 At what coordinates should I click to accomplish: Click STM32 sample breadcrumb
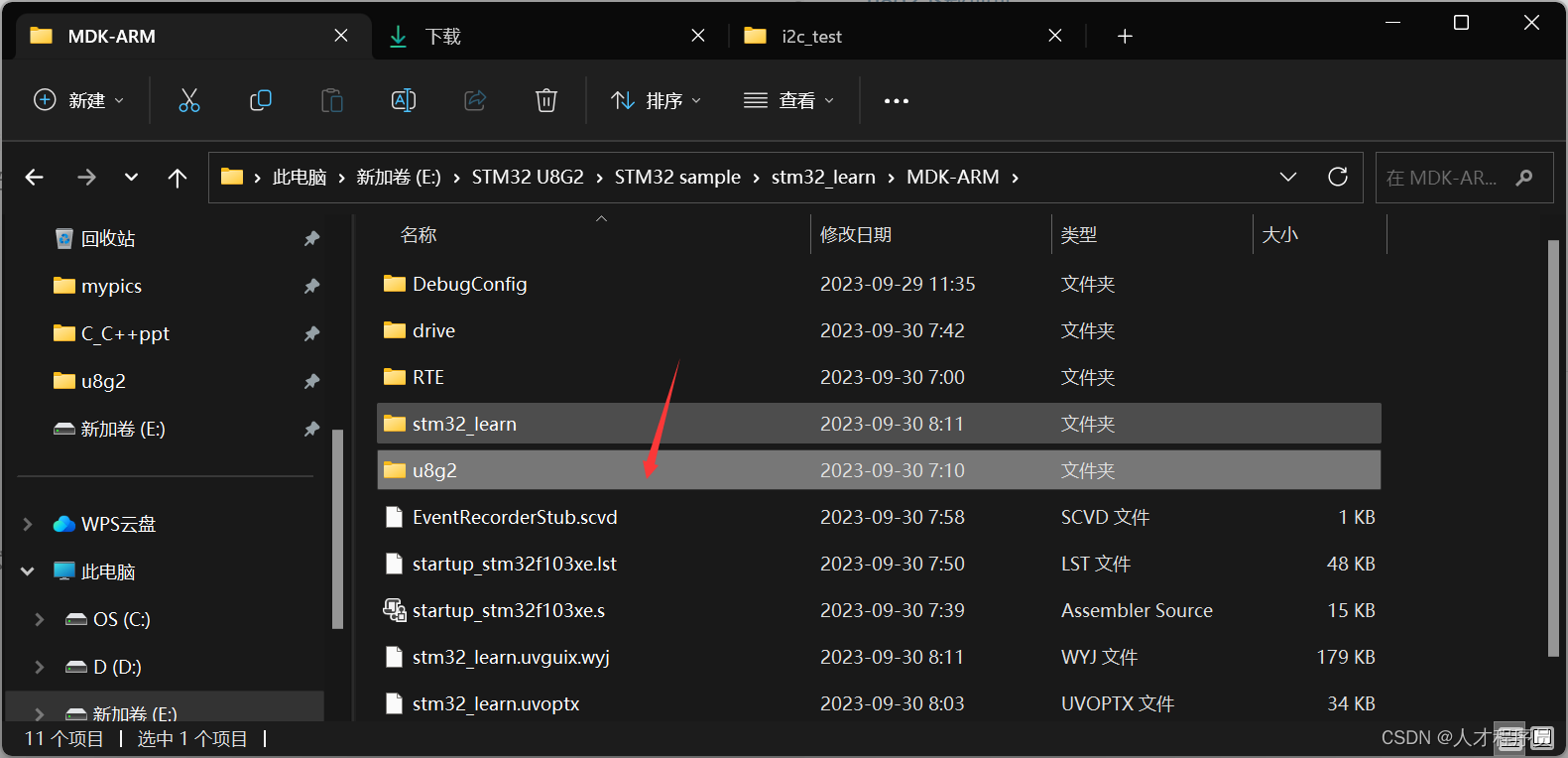677,177
